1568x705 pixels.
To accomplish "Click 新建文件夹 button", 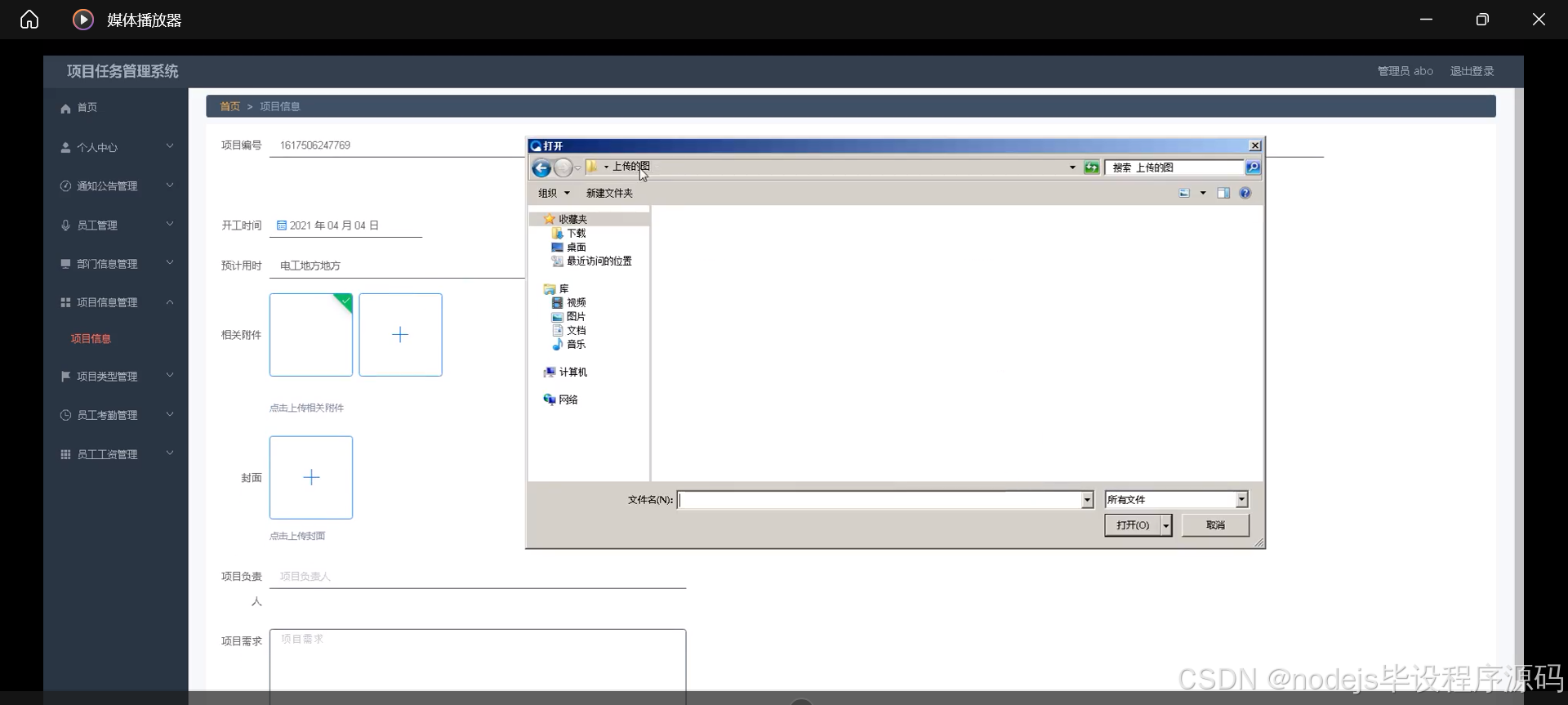I will point(609,194).
